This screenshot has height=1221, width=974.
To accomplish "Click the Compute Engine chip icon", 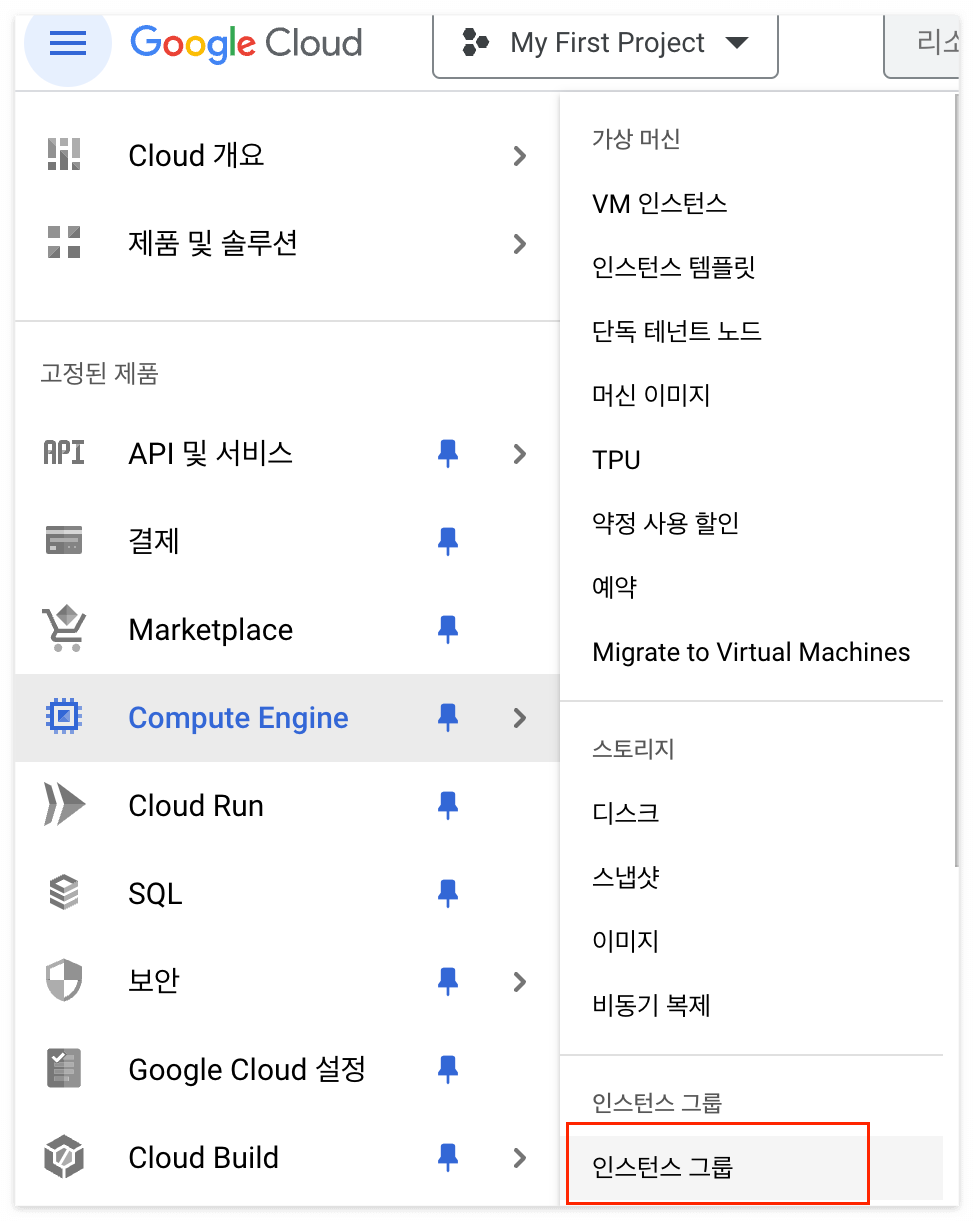I will (64, 717).
